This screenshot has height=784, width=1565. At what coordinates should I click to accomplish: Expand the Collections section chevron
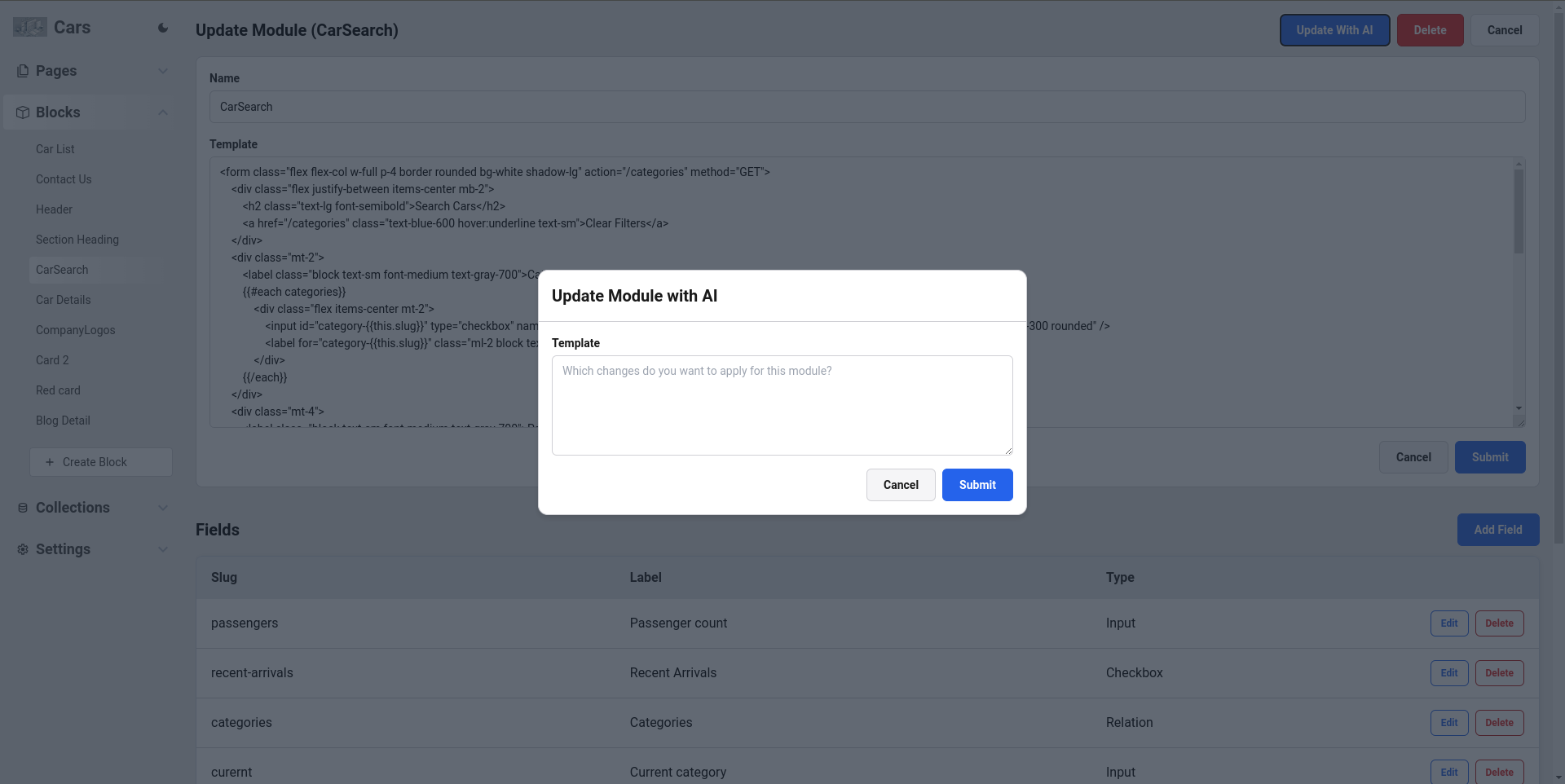163,508
